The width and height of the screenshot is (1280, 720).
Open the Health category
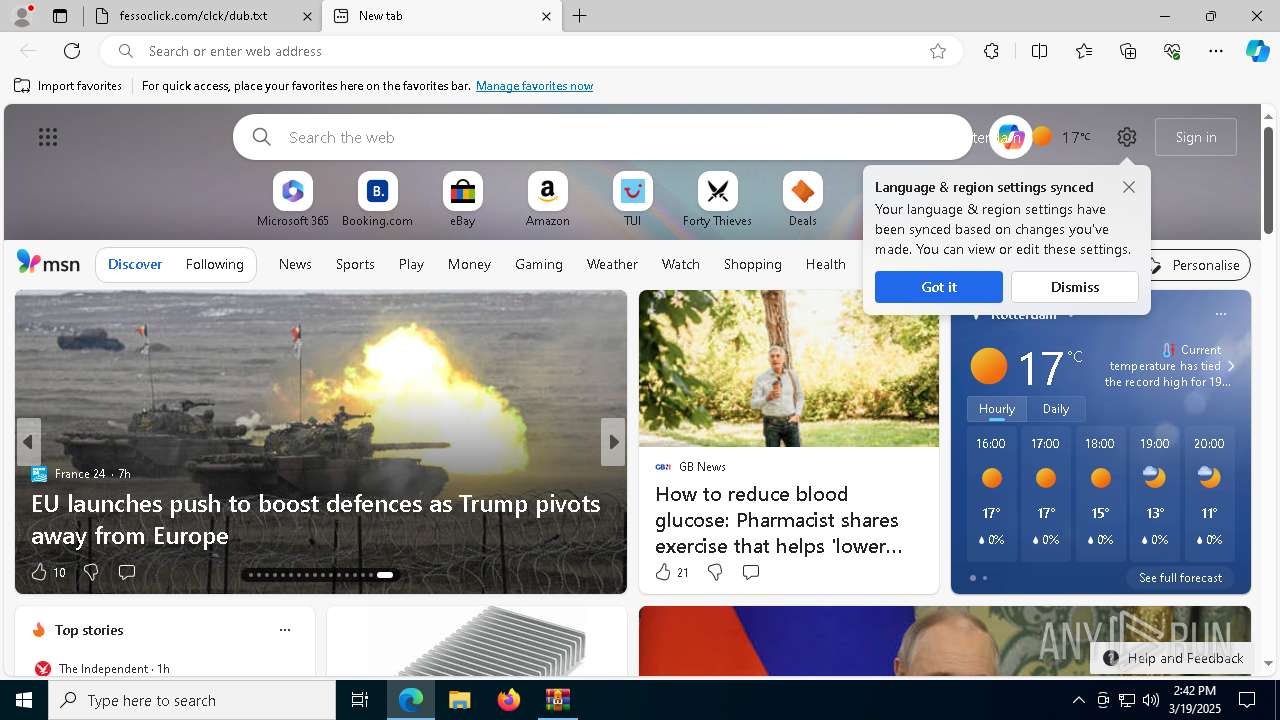tap(825, 264)
